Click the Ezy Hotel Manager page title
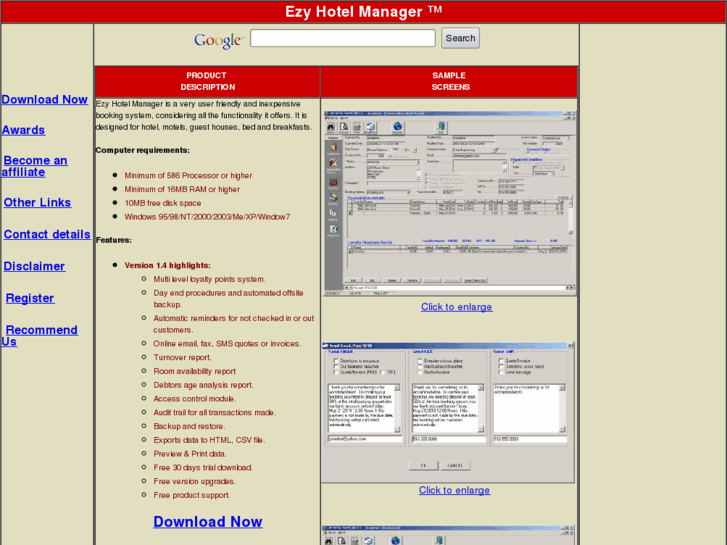Viewport: 727px width, 545px height. tap(364, 12)
